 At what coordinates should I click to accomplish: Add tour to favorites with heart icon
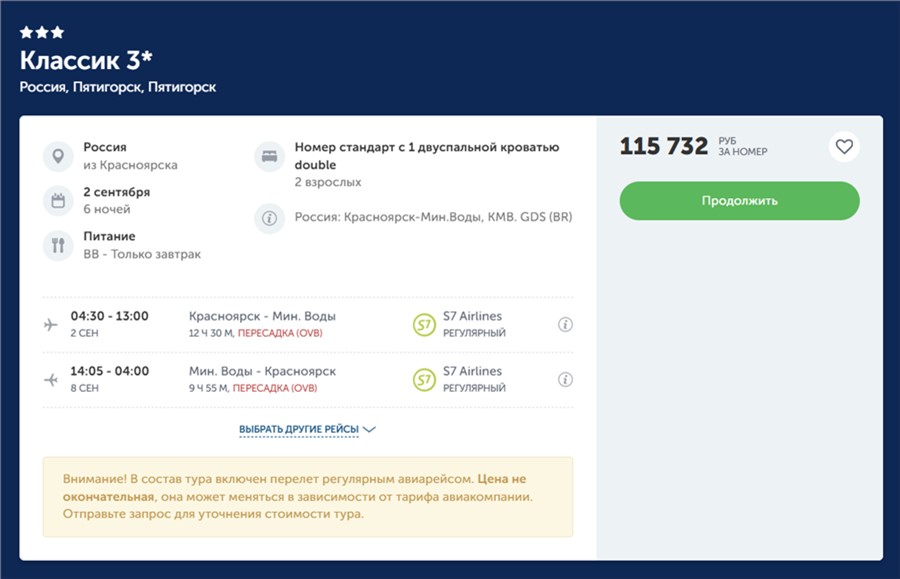(844, 147)
